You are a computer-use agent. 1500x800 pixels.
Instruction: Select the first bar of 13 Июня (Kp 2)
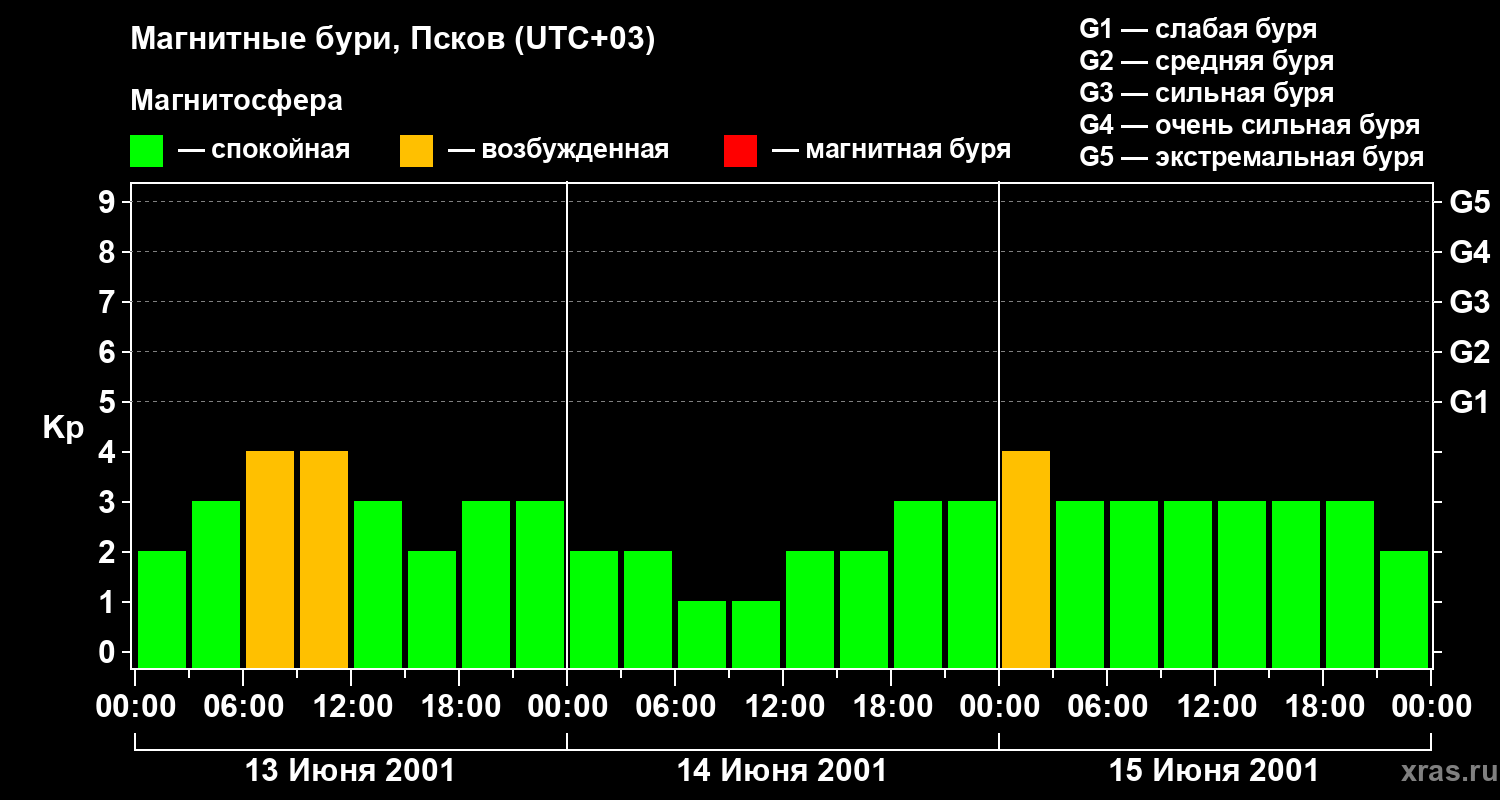tap(162, 609)
